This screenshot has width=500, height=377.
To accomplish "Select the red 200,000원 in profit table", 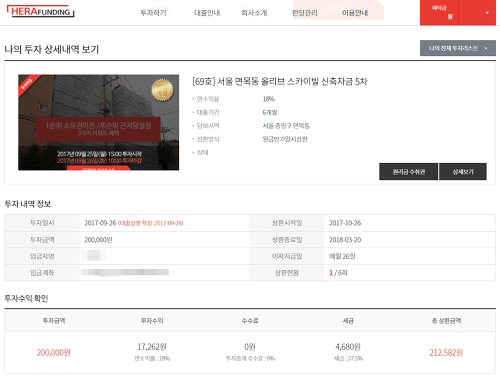I will pyautogui.click(x=54, y=352).
